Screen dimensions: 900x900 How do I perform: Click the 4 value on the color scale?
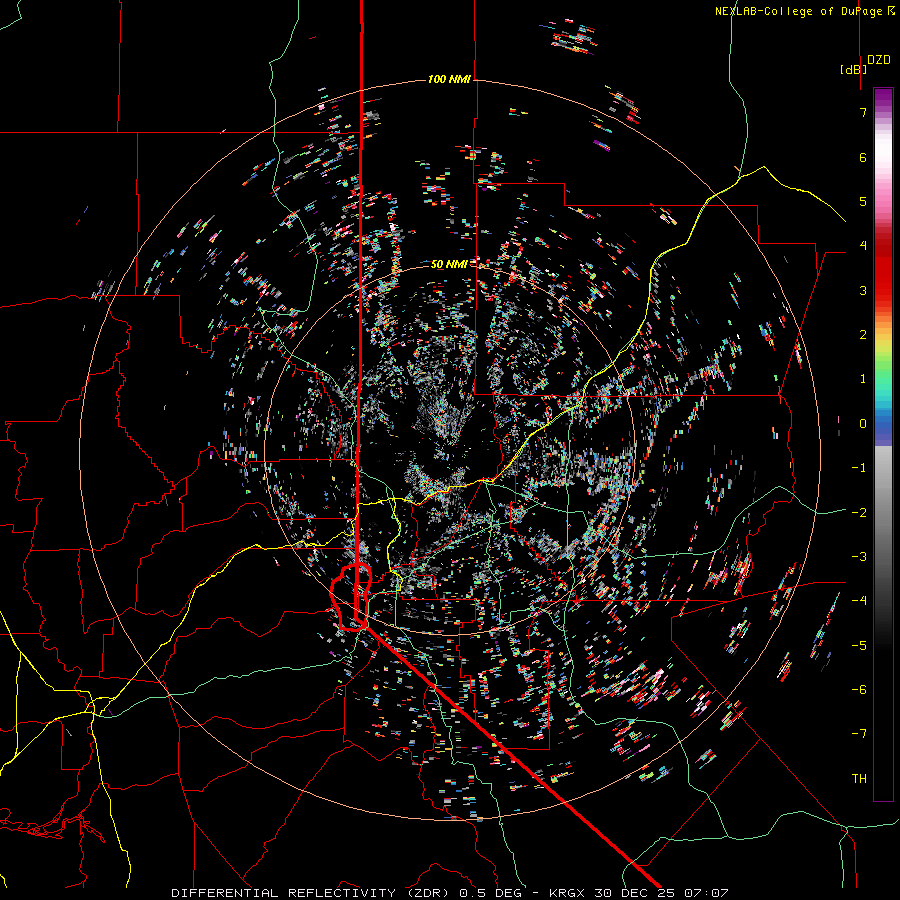click(x=863, y=246)
